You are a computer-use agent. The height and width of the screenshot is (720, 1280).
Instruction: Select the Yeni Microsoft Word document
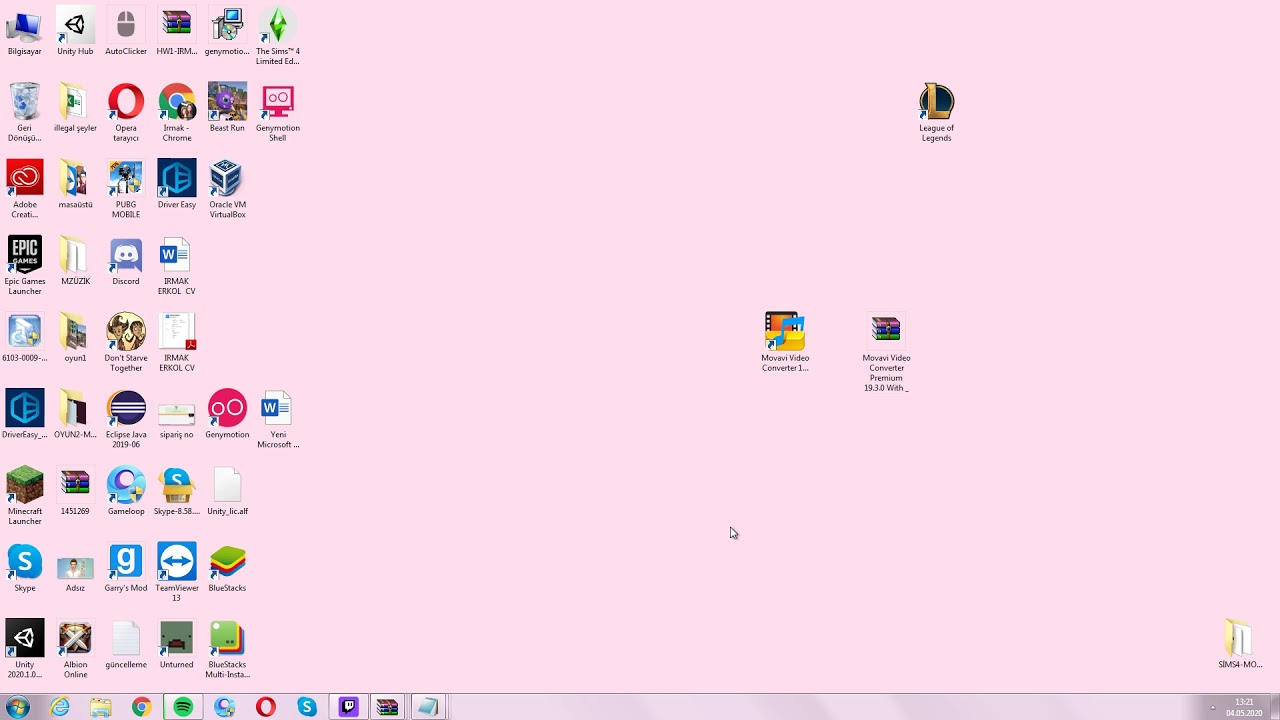tap(278, 420)
